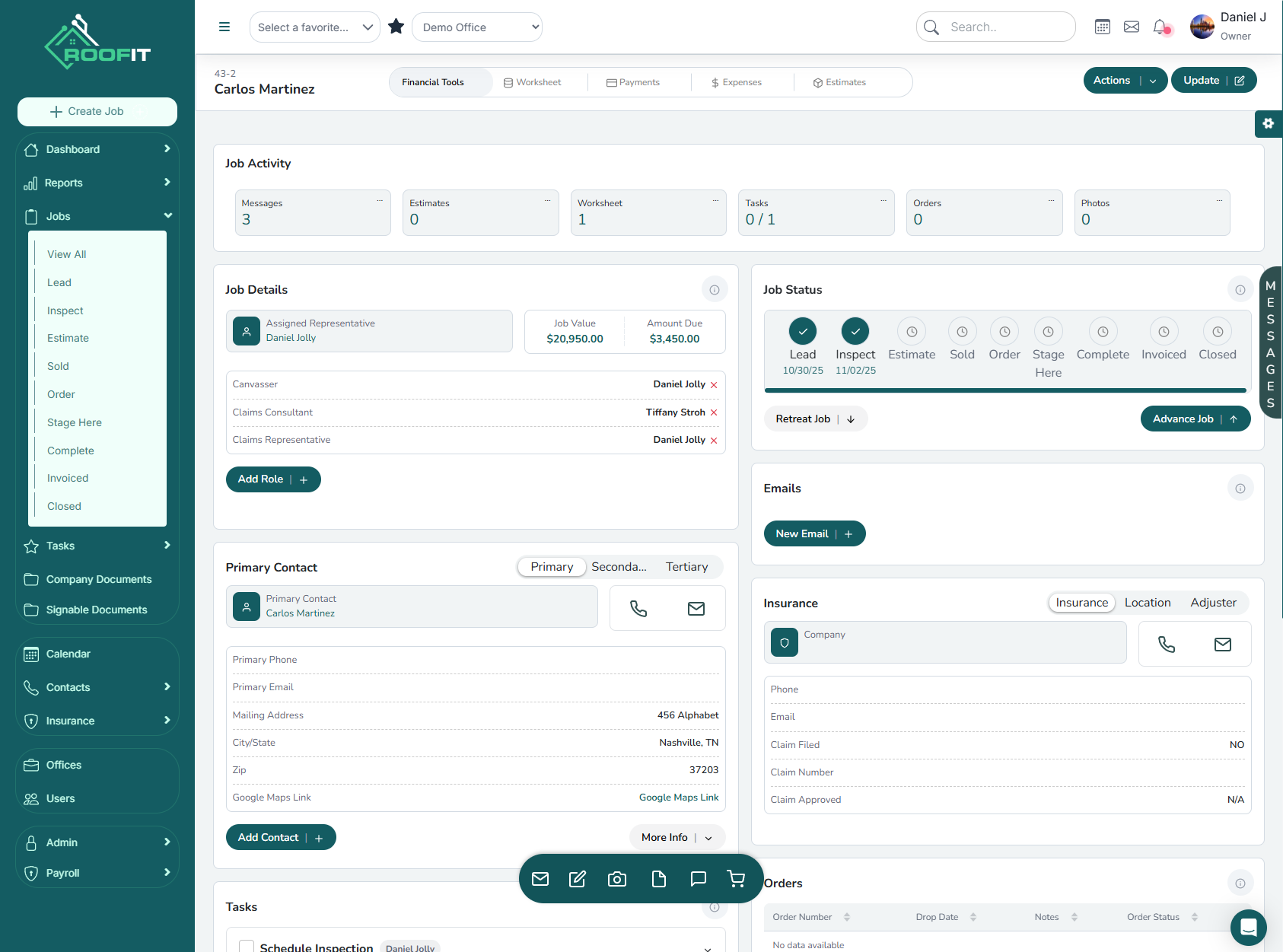Email the insurance company via envelope icon

[1223, 644]
